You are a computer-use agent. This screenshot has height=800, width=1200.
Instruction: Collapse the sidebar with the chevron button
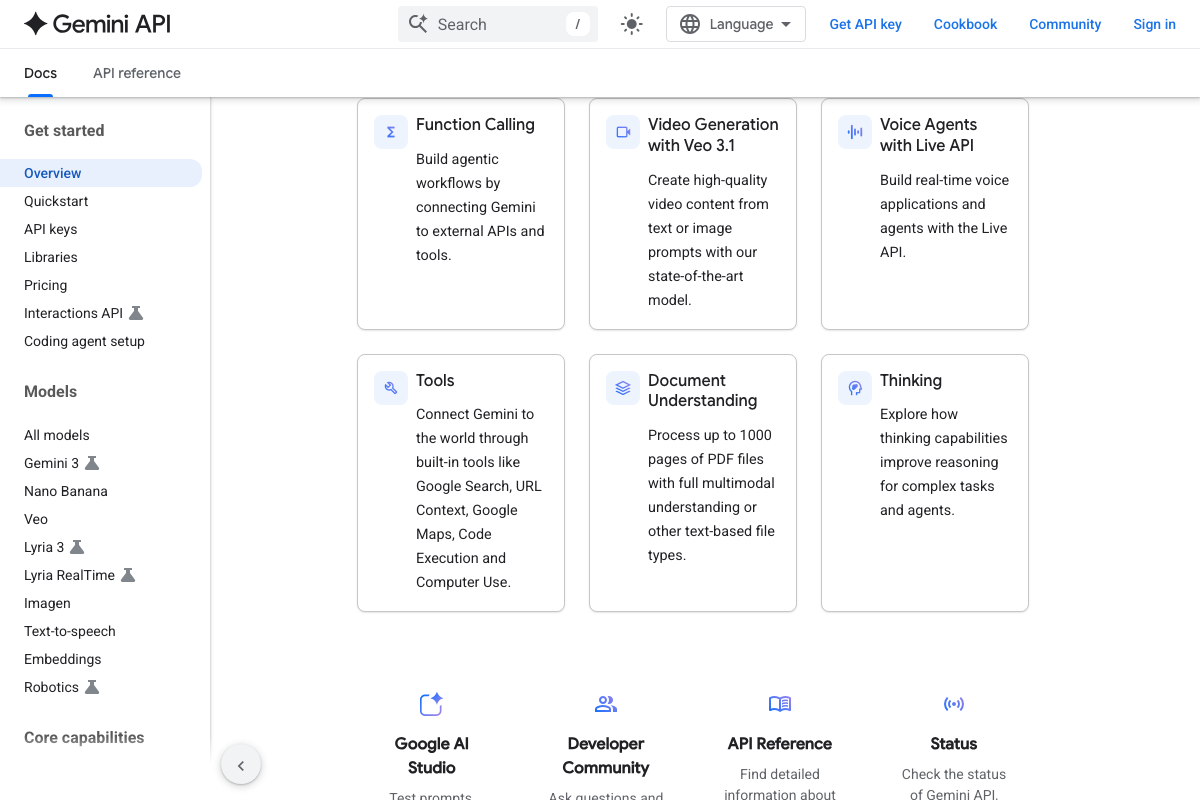(241, 764)
